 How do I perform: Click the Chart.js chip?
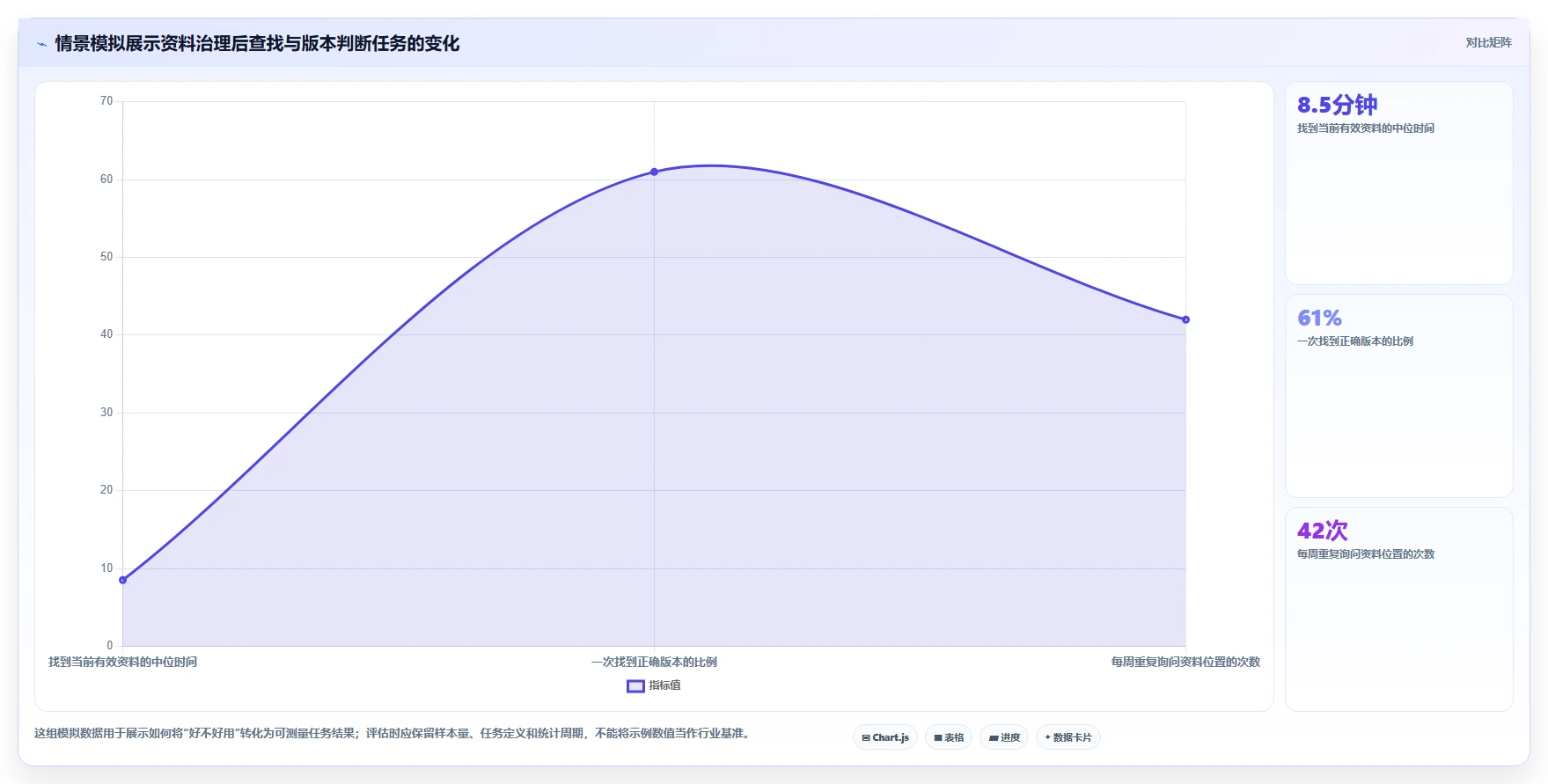(x=885, y=737)
